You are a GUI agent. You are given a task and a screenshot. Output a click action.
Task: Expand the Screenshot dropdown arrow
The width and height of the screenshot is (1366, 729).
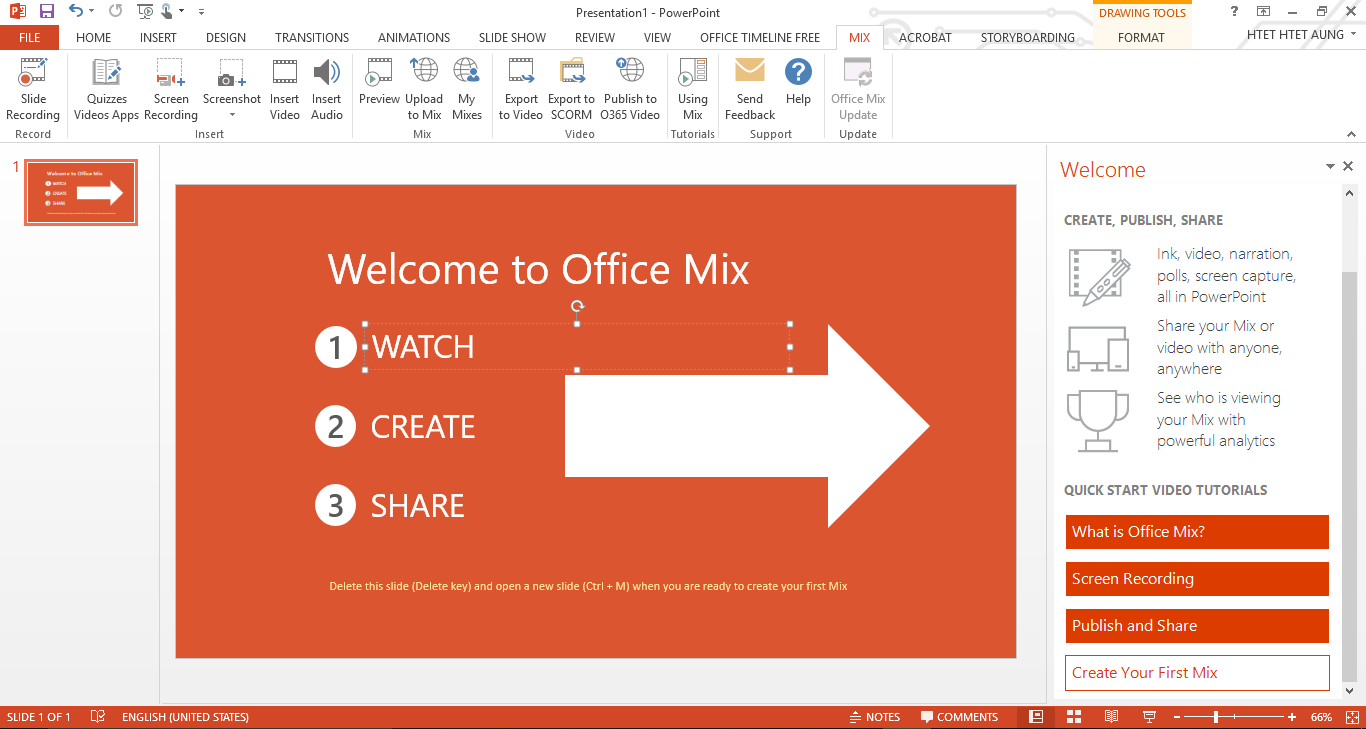point(232,115)
